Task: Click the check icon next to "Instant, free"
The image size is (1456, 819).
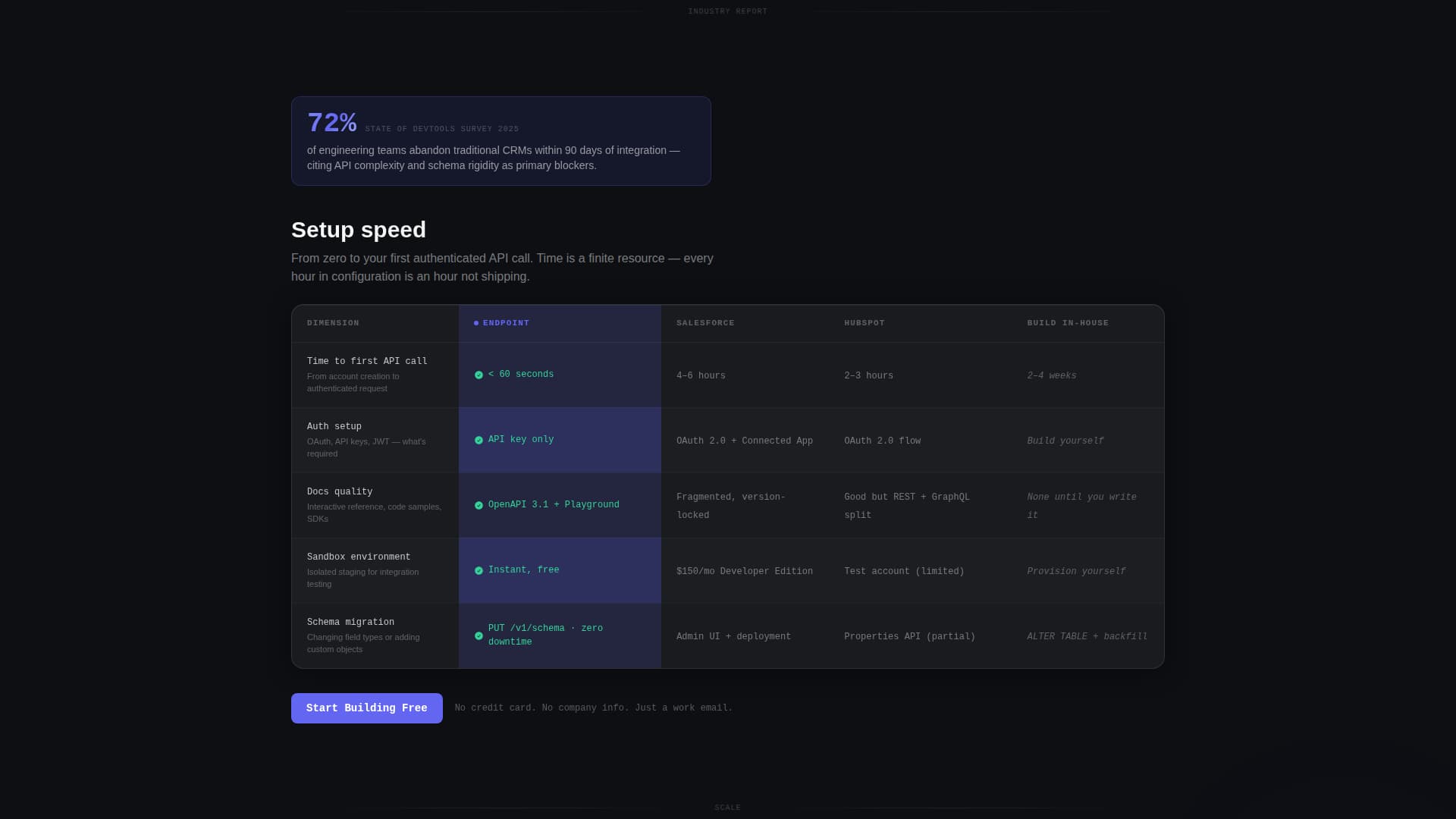Action: point(479,570)
